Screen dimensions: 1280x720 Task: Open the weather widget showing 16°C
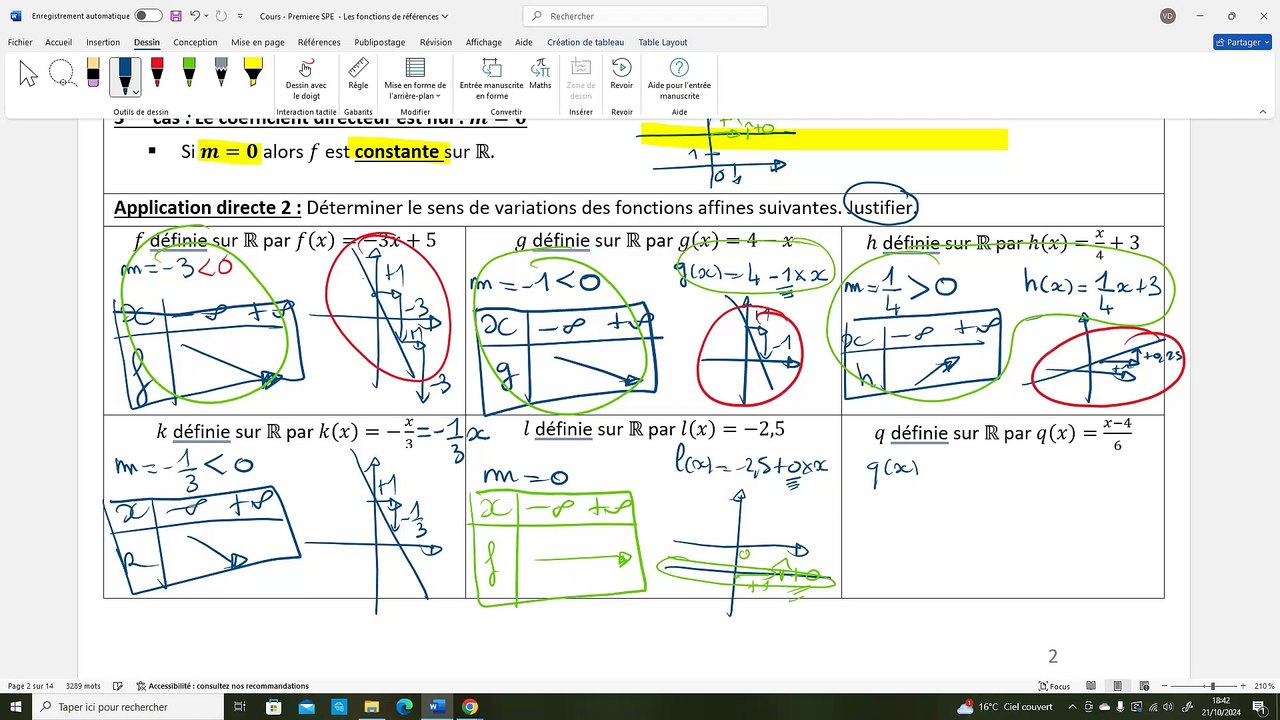point(1003,707)
